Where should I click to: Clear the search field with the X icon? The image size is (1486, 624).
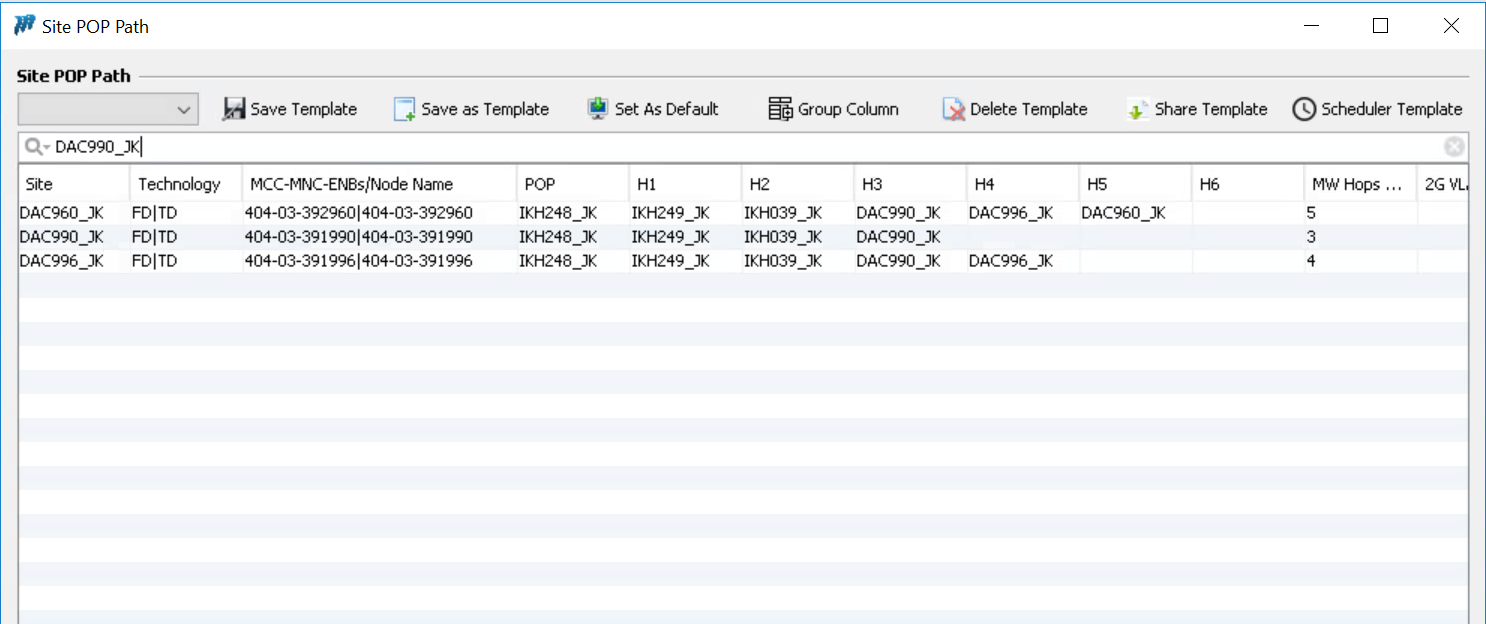[1453, 147]
